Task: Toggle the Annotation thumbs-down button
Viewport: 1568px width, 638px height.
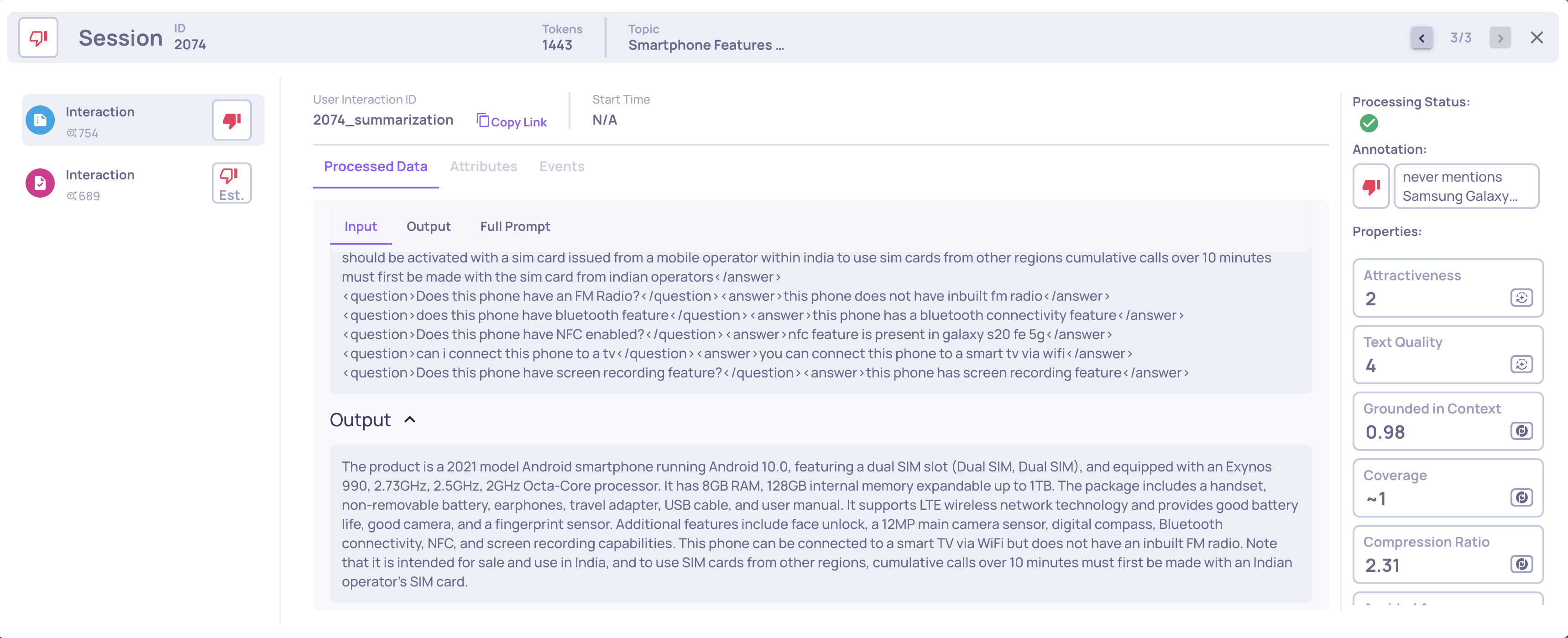Action: click(x=1370, y=186)
